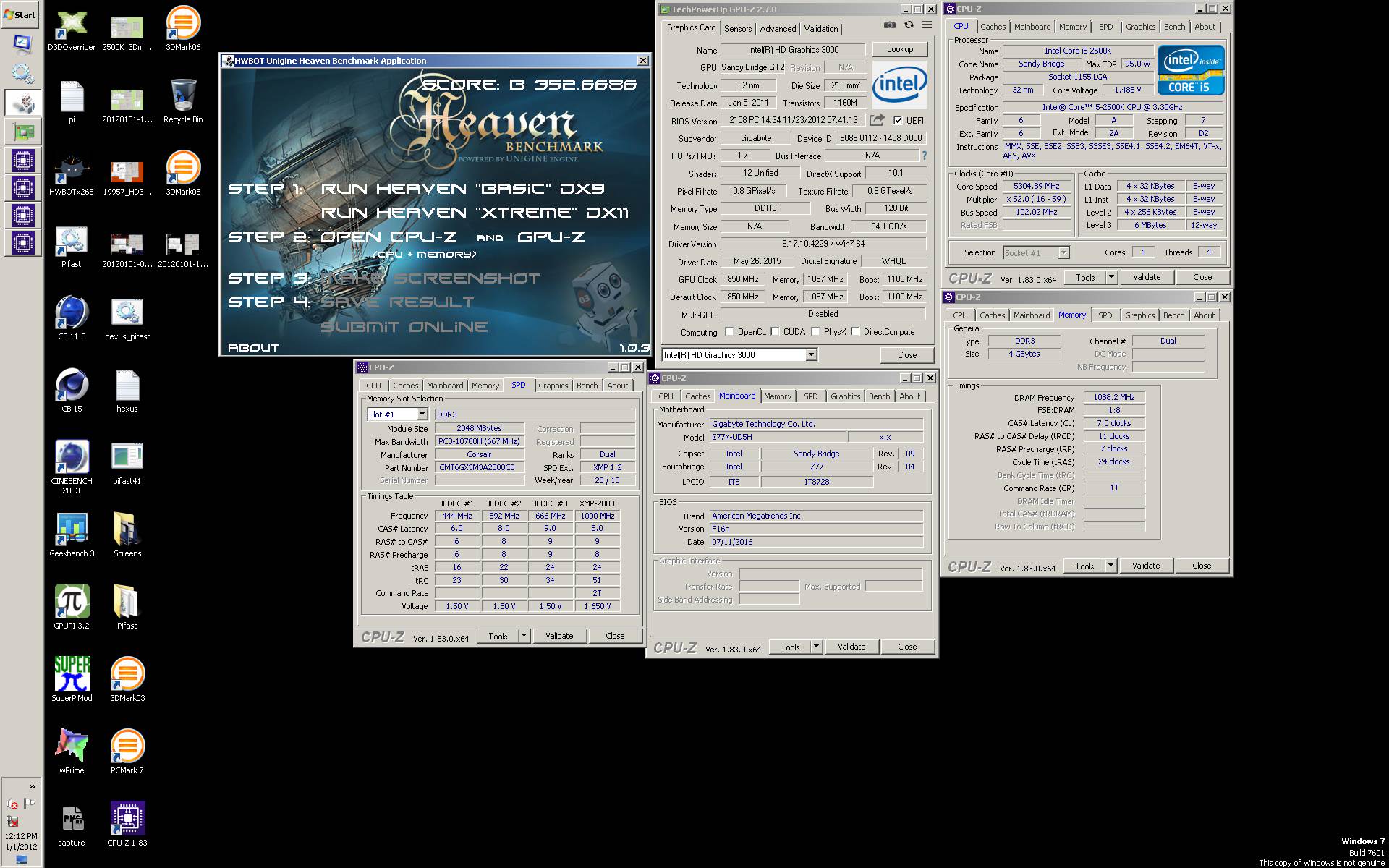The height and width of the screenshot is (868, 1389).
Task: Switch to the Advanced tab in GPU-Z
Action: (x=778, y=29)
